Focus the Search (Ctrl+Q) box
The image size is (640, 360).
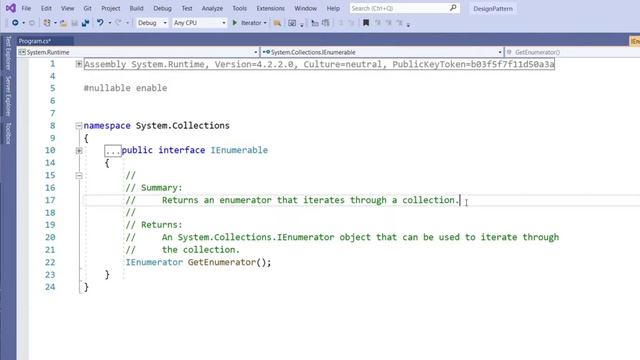(404, 8)
